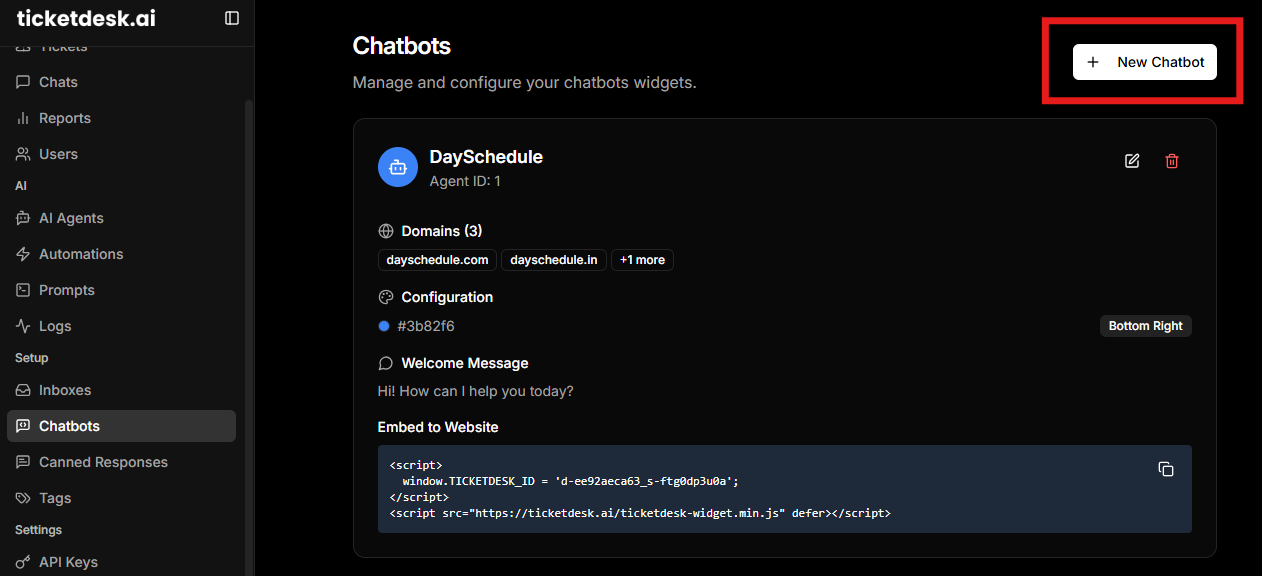Go to AI Agents section
This screenshot has width=1262, height=576.
point(70,218)
